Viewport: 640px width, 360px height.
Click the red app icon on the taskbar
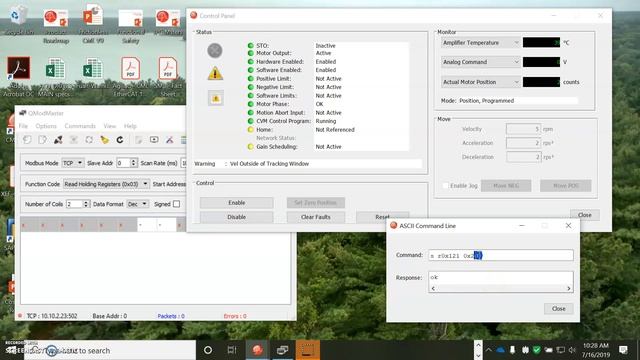(x=257, y=350)
